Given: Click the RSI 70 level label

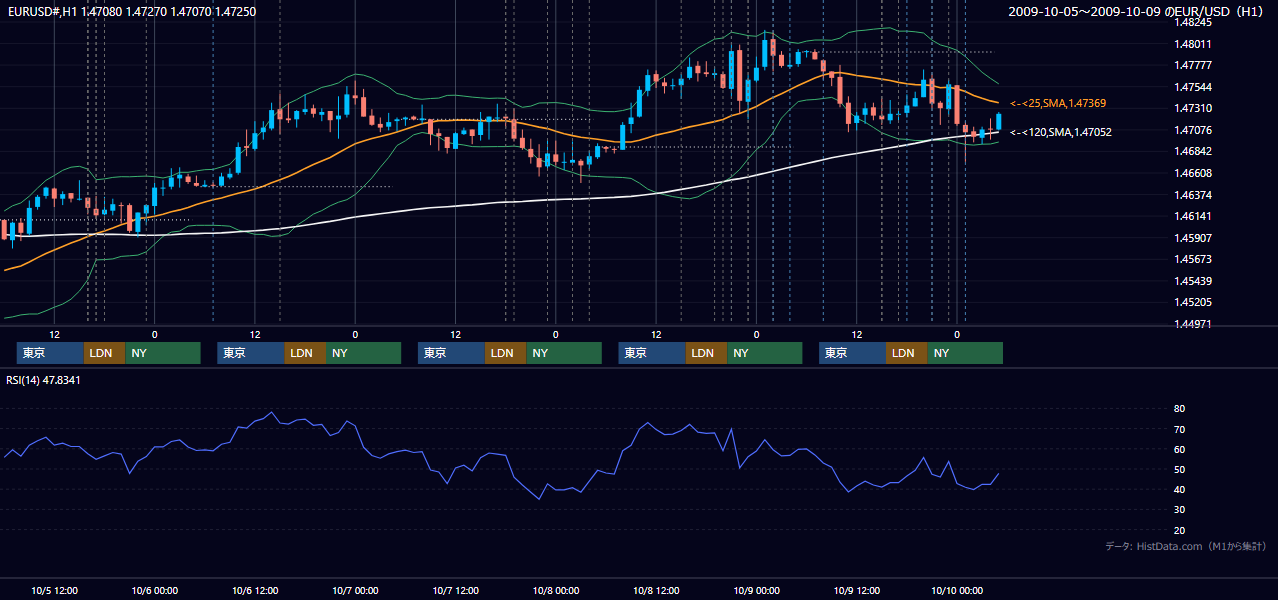Looking at the screenshot, I should coord(1180,429).
